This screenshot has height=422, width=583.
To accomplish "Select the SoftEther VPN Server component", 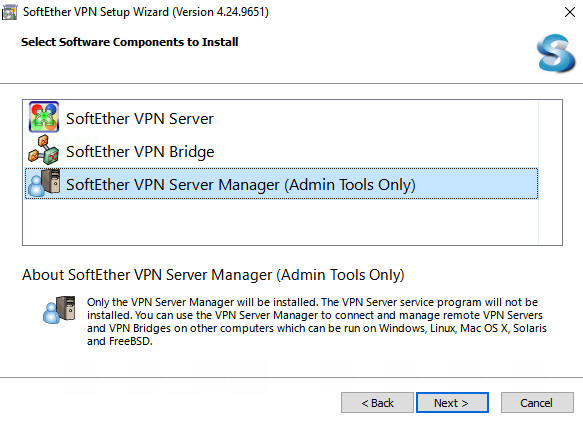I will (x=281, y=118).
